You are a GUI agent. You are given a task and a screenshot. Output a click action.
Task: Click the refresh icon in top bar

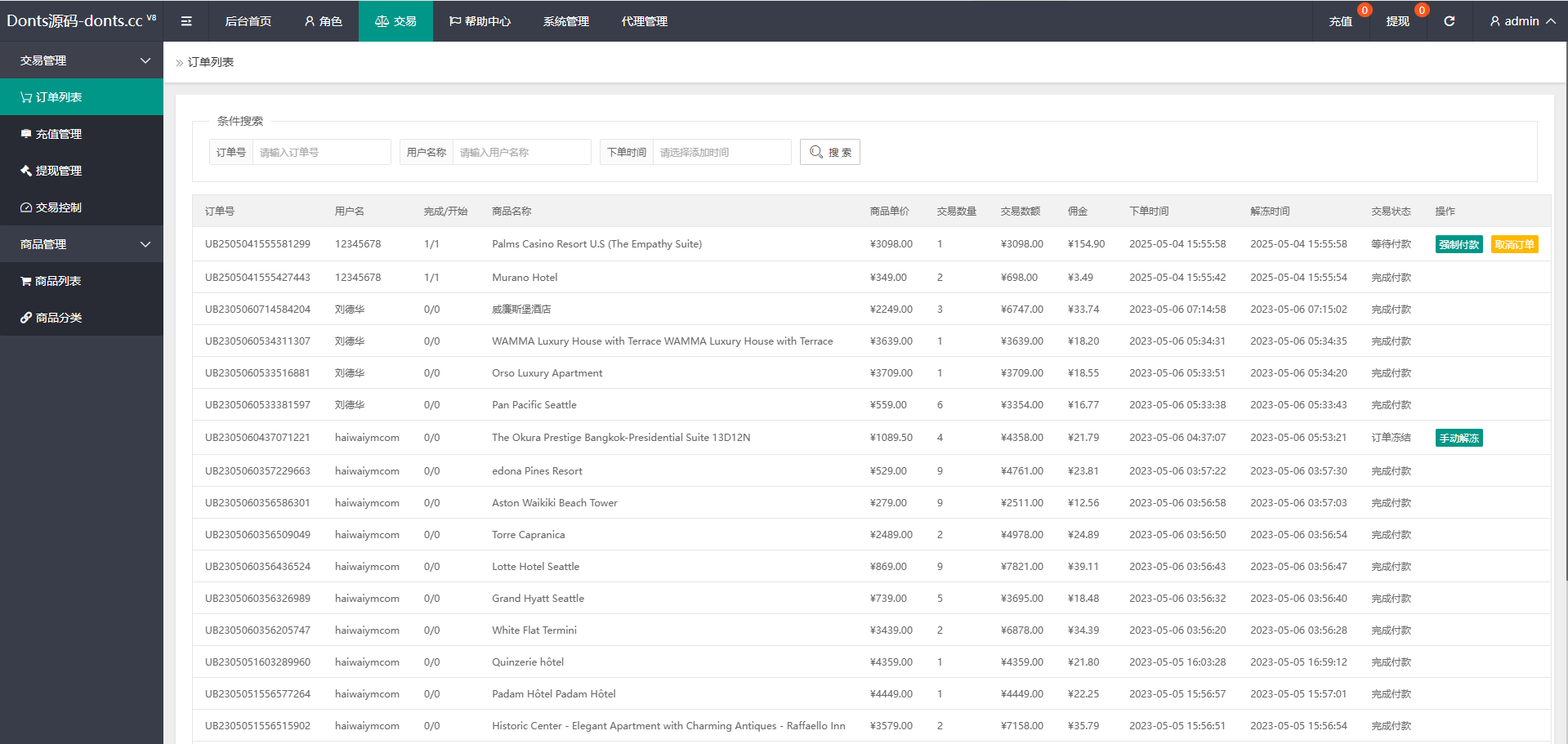(1449, 21)
